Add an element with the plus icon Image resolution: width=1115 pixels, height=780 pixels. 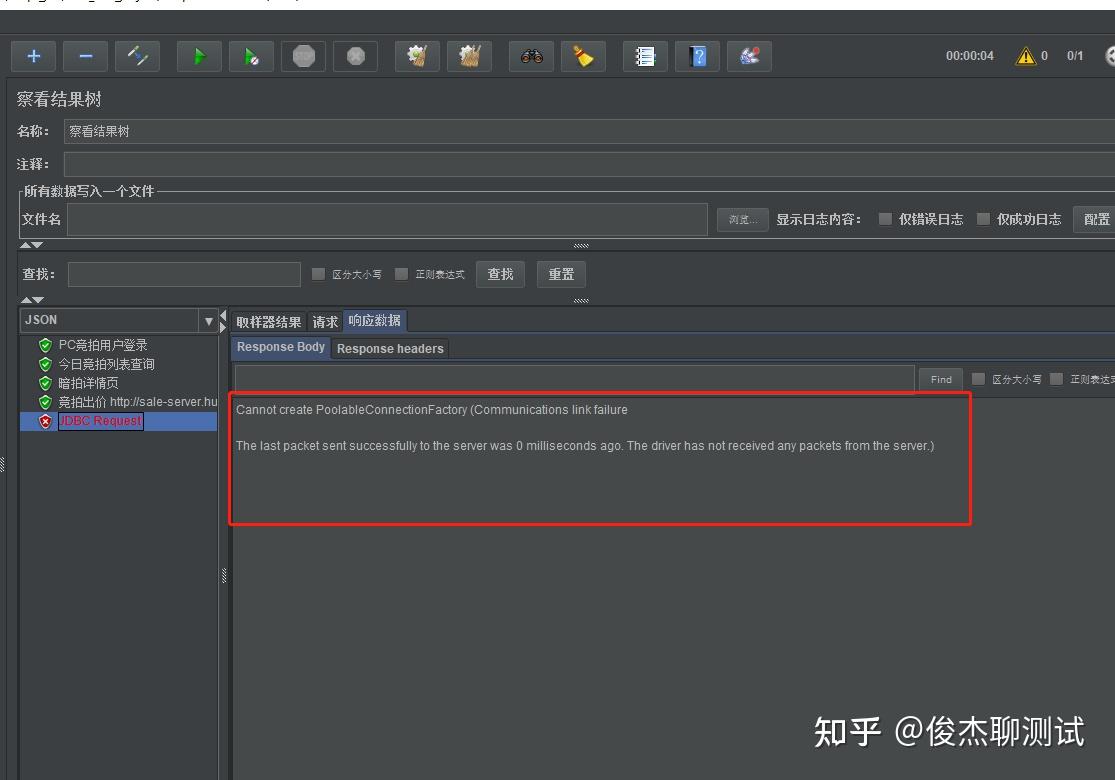pos(33,56)
